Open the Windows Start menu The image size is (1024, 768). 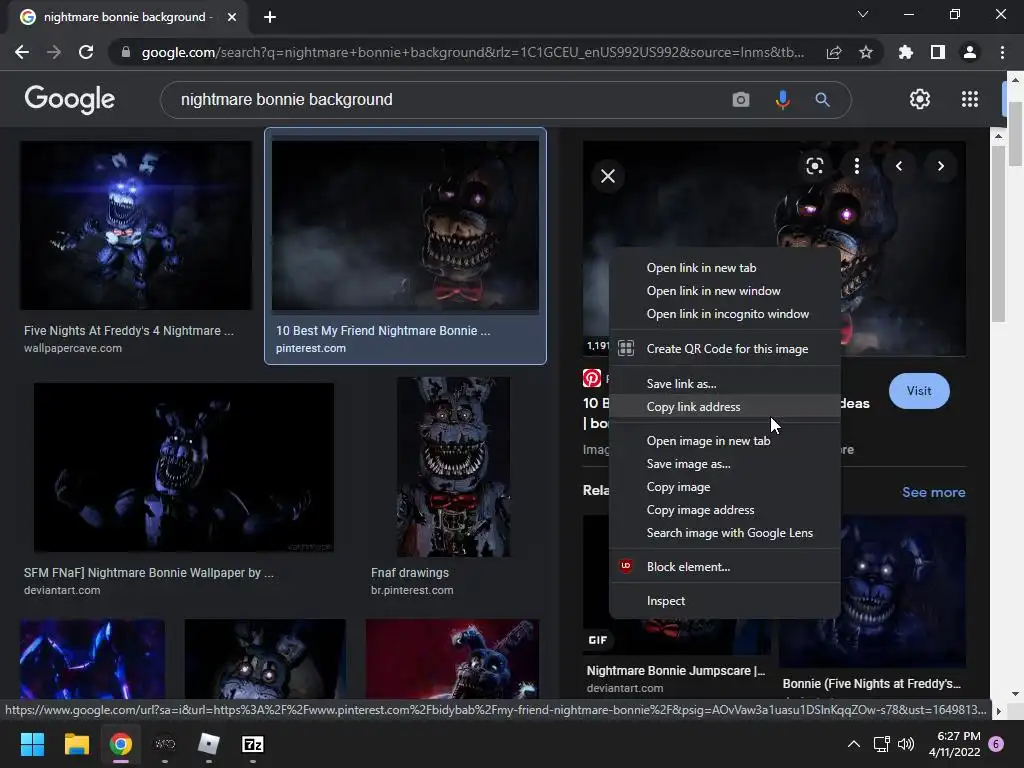tap(32, 744)
